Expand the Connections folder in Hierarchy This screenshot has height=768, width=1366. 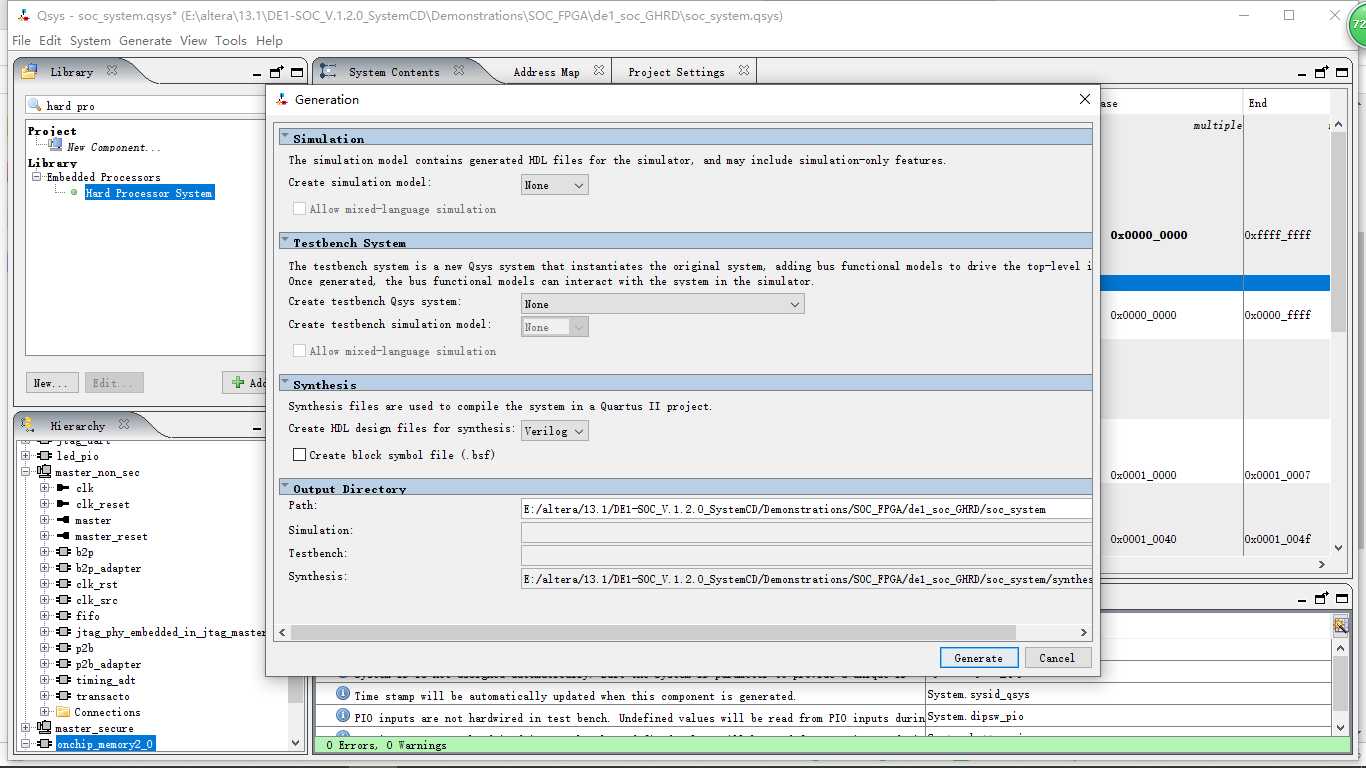coord(45,712)
